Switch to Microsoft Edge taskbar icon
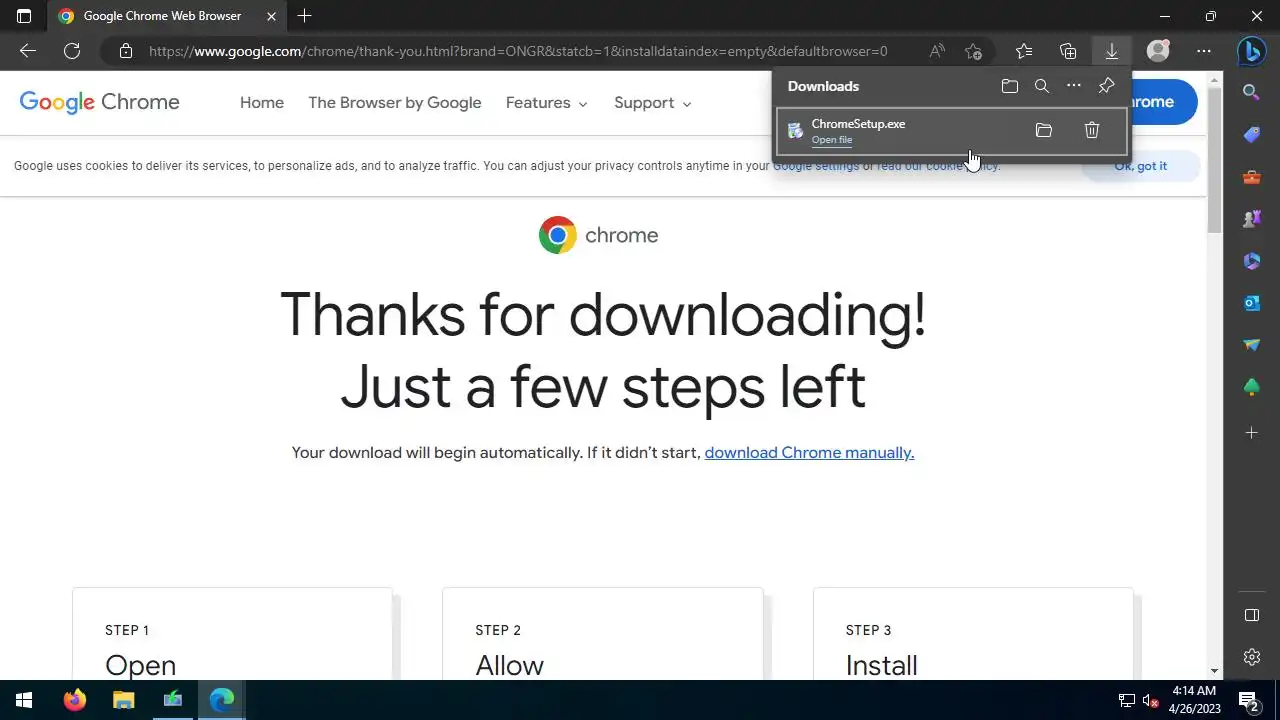This screenshot has height=720, width=1280. 221,700
